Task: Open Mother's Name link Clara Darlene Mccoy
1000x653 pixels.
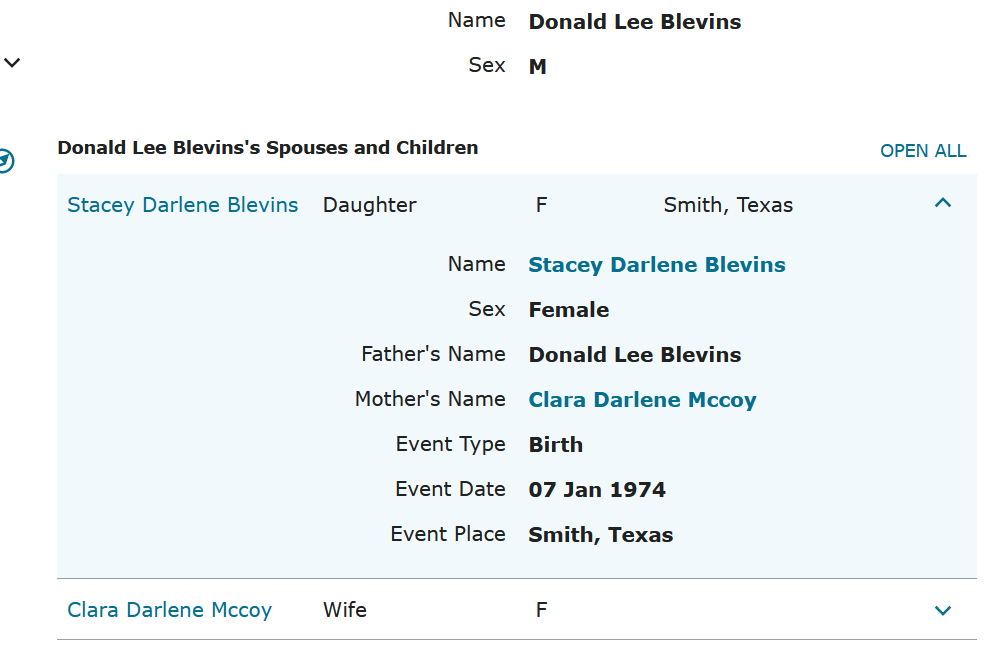Action: pyautogui.click(x=642, y=400)
